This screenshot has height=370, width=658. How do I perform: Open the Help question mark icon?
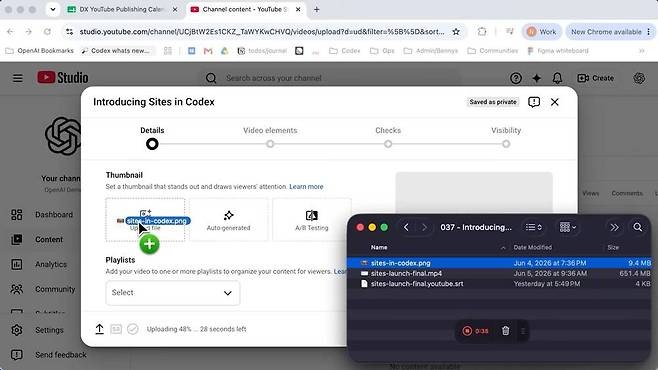[516, 78]
